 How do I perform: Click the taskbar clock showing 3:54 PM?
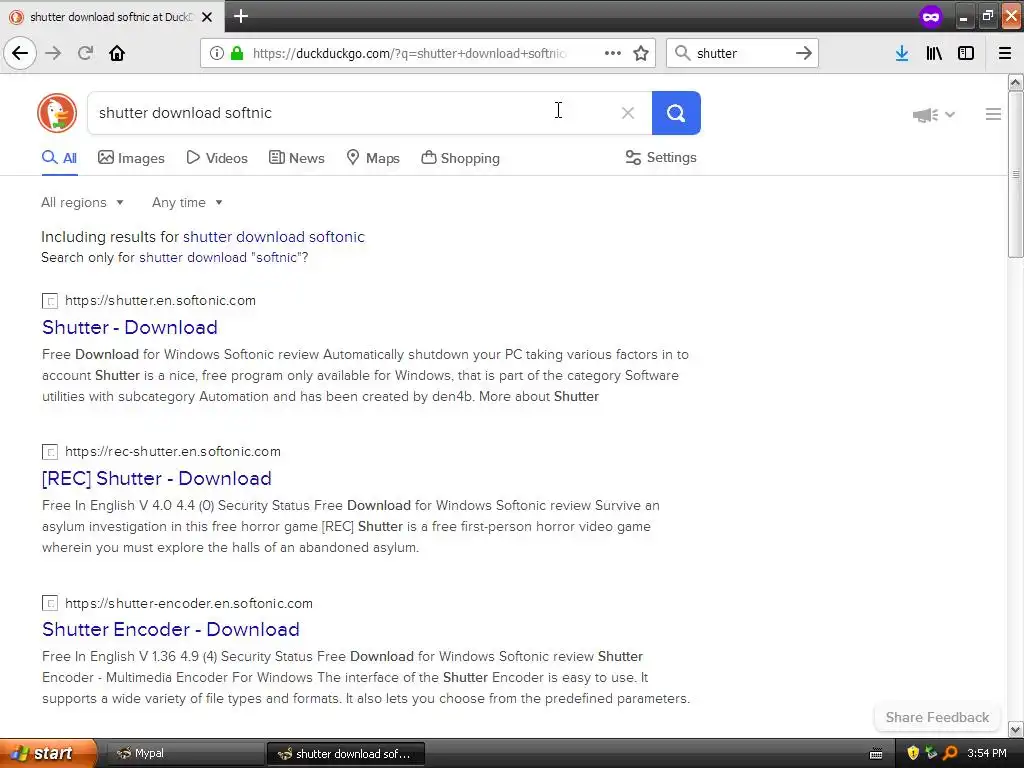[x=987, y=753]
